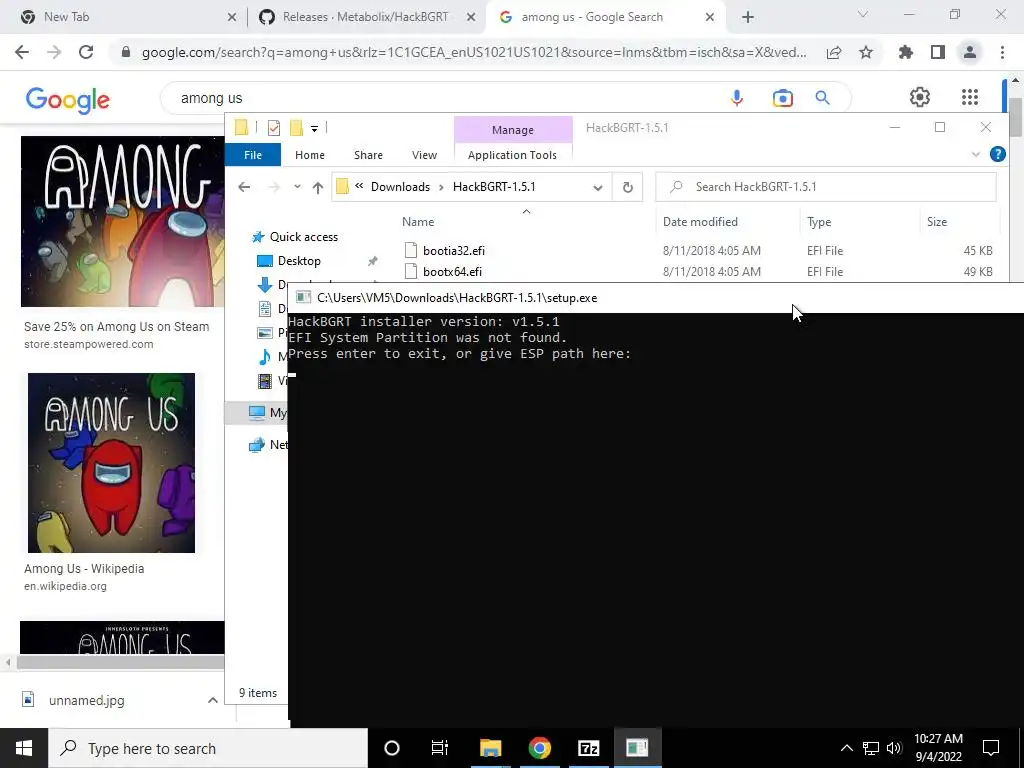Share this page icon in address bar
1024x768 pixels.
[834, 52]
